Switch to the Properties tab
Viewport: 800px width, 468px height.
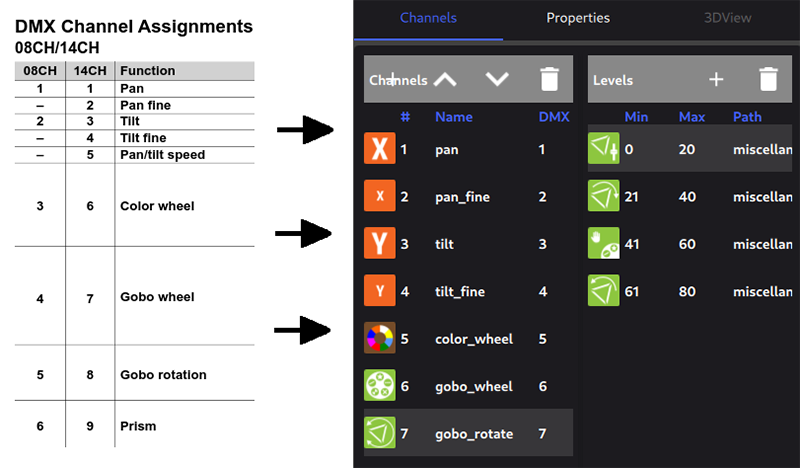click(578, 18)
